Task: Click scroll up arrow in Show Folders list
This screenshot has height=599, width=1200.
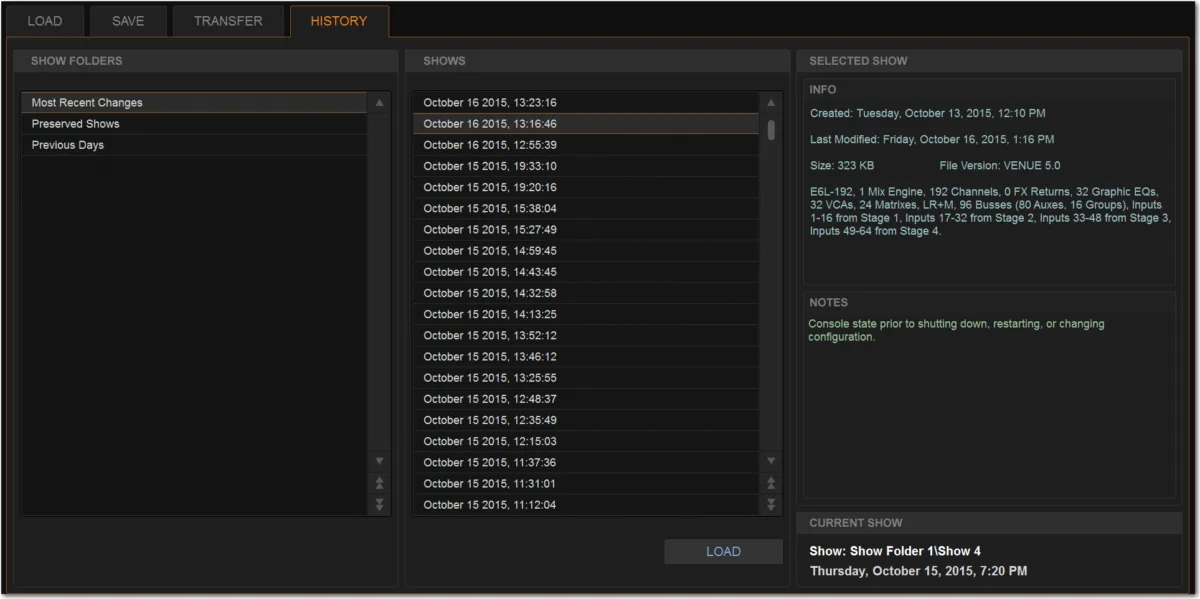Action: pyautogui.click(x=379, y=103)
